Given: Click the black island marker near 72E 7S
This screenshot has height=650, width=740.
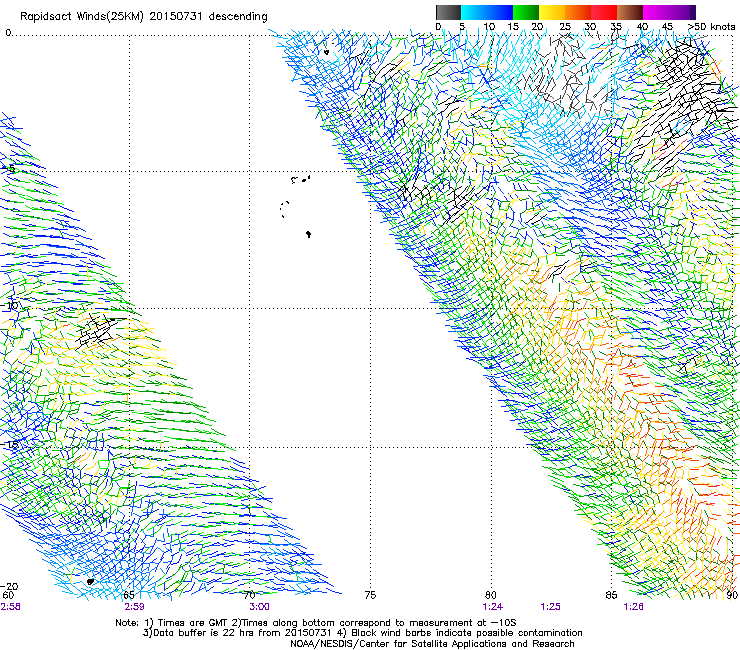Looking at the screenshot, I should point(309,234).
